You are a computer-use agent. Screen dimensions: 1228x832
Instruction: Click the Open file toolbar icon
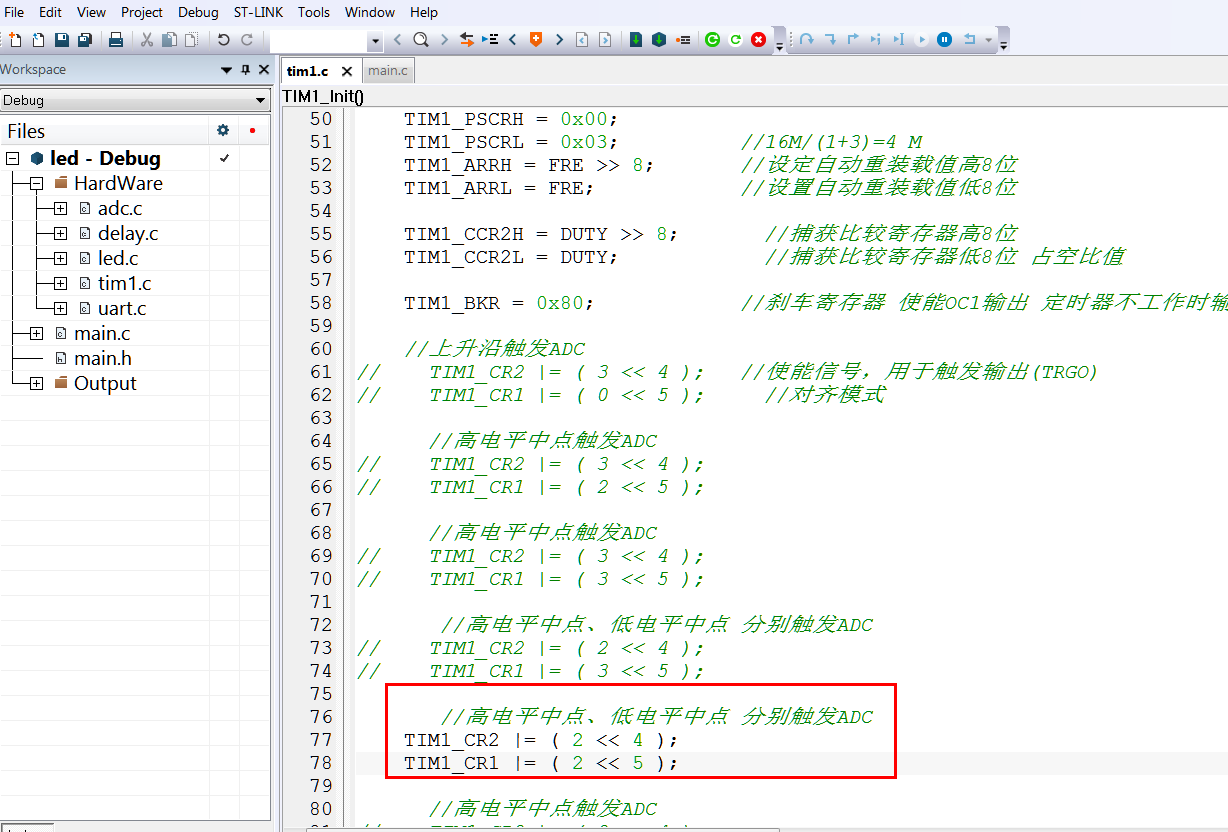click(38, 40)
